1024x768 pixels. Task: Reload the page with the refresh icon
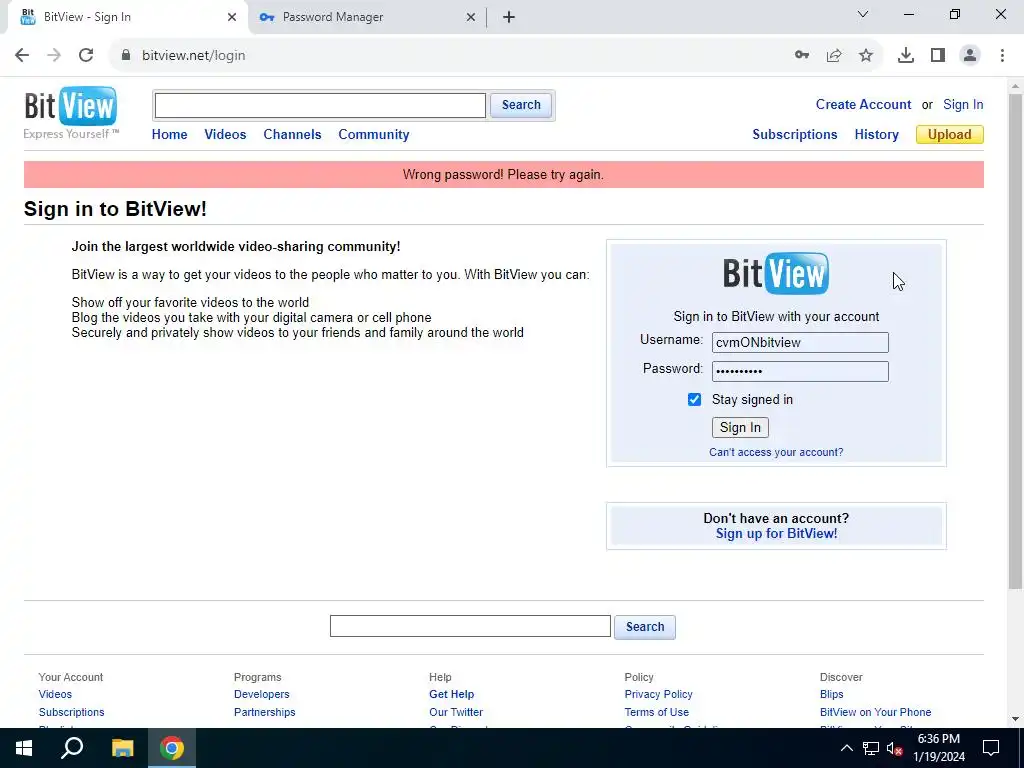click(x=86, y=56)
